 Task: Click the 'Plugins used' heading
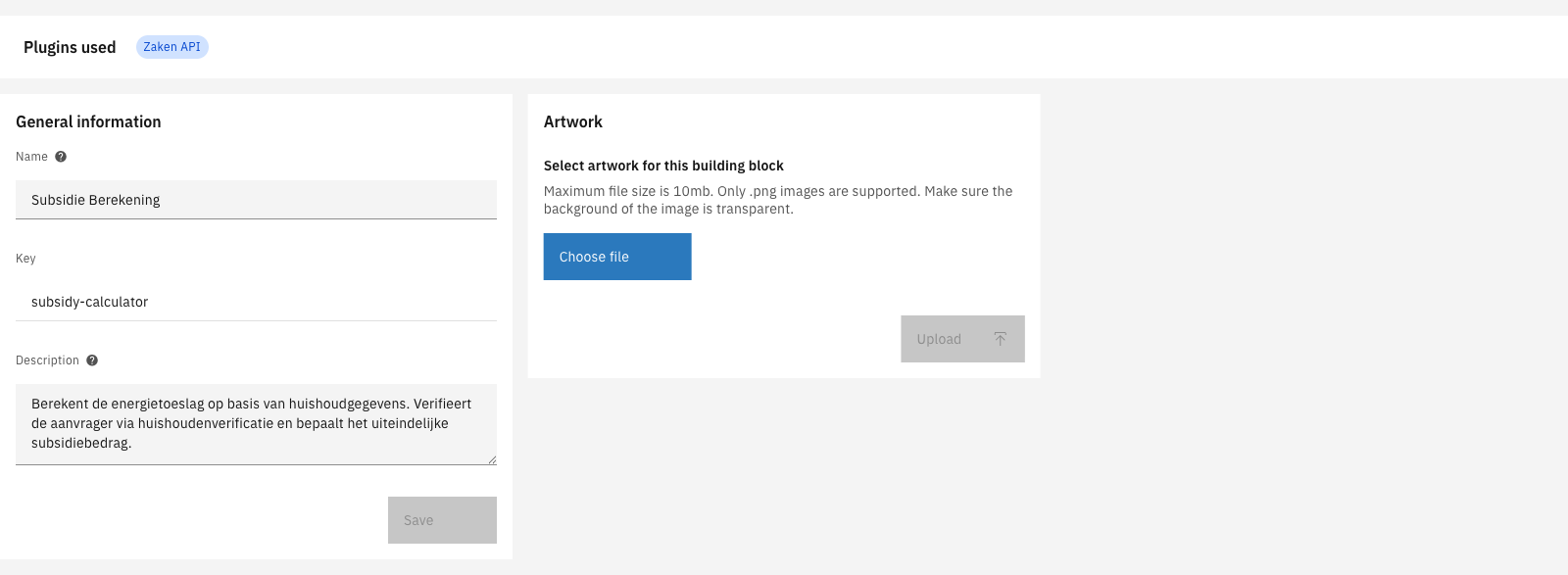click(70, 47)
